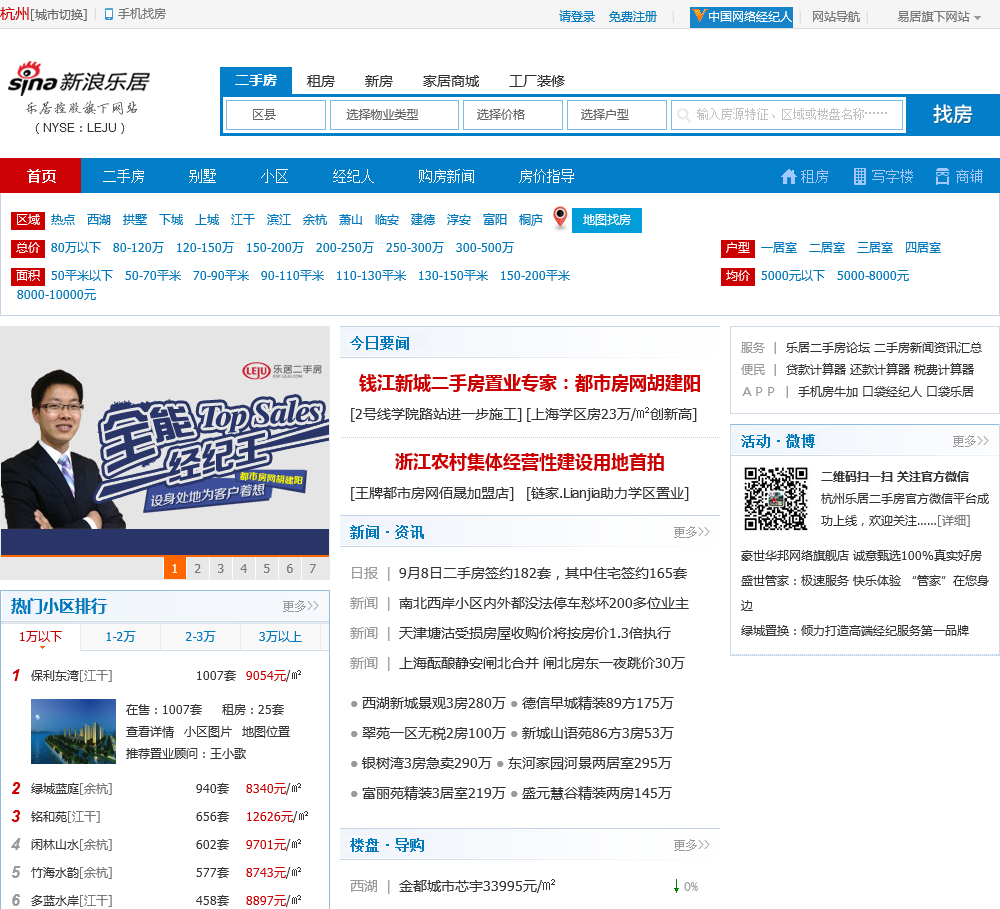
Task: Open 闲林山水[余杭] ranking entry
Action: pos(71,845)
